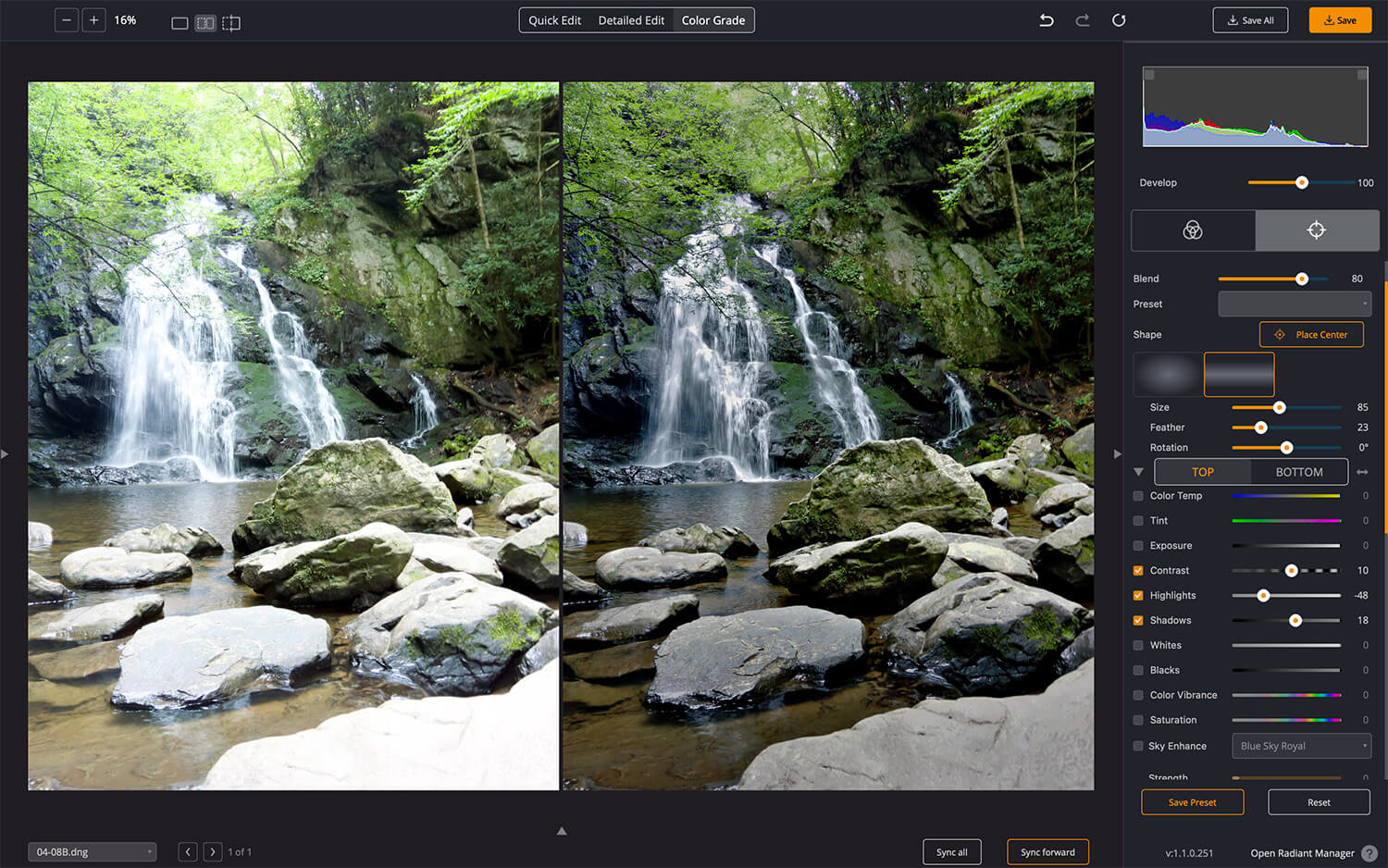This screenshot has width=1388, height=868.
Task: Select the side-by-side compare view icon
Action: click(x=205, y=23)
